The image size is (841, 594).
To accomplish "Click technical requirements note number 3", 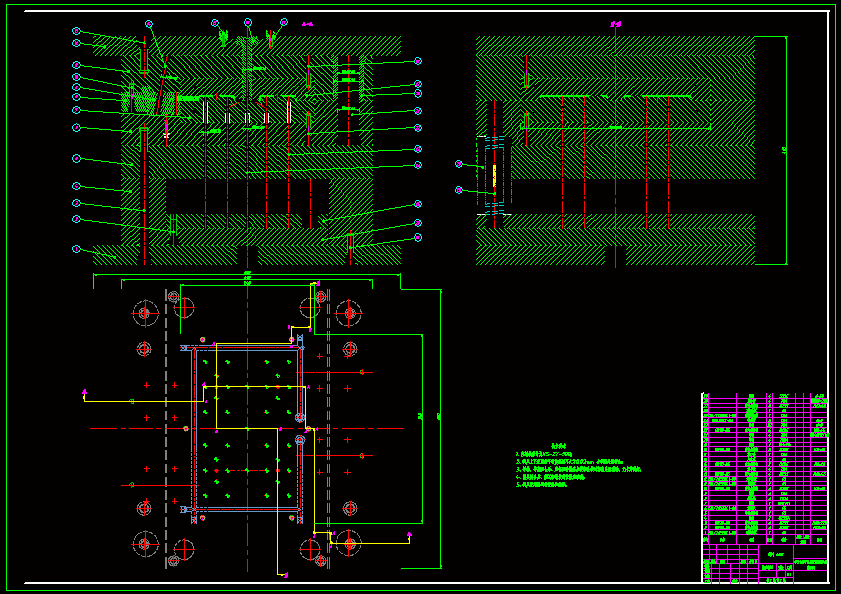I will [579, 469].
